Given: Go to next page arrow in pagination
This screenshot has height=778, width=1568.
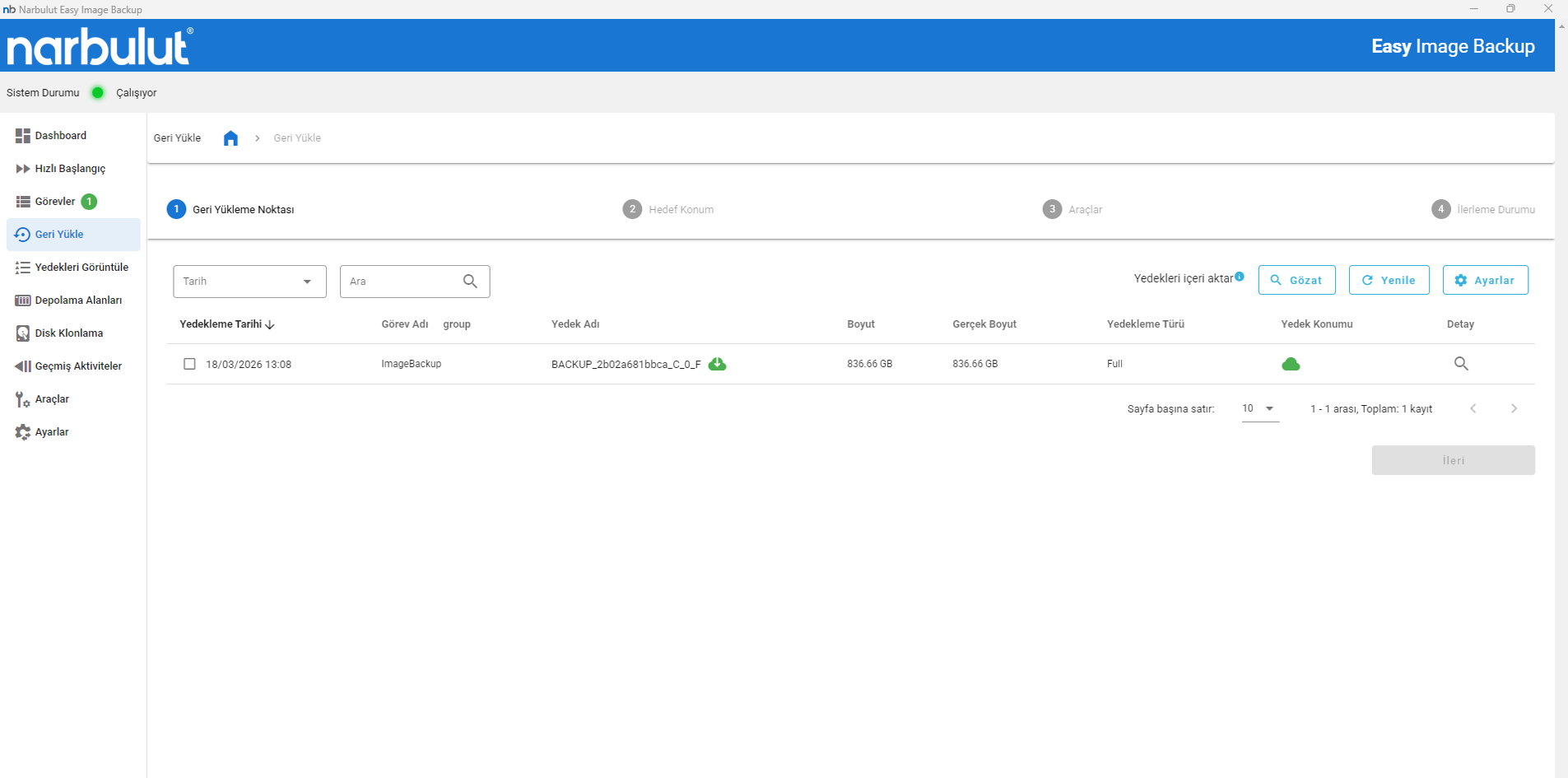Looking at the screenshot, I should click(1514, 409).
